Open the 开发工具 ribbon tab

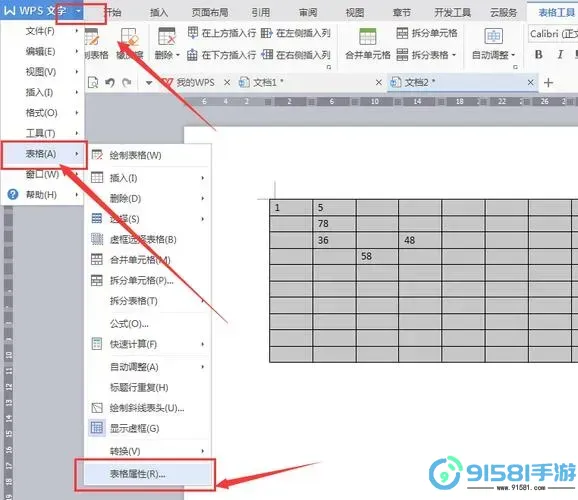453,12
